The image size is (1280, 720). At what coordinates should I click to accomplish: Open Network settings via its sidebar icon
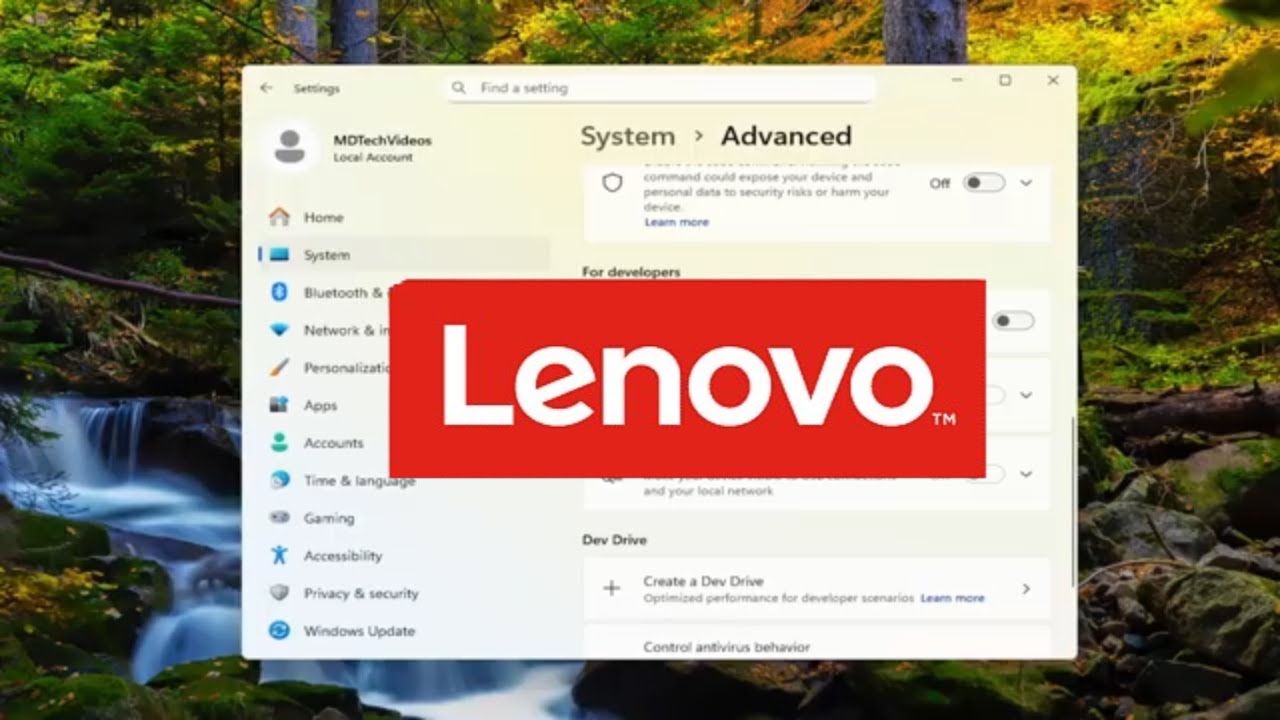point(280,330)
